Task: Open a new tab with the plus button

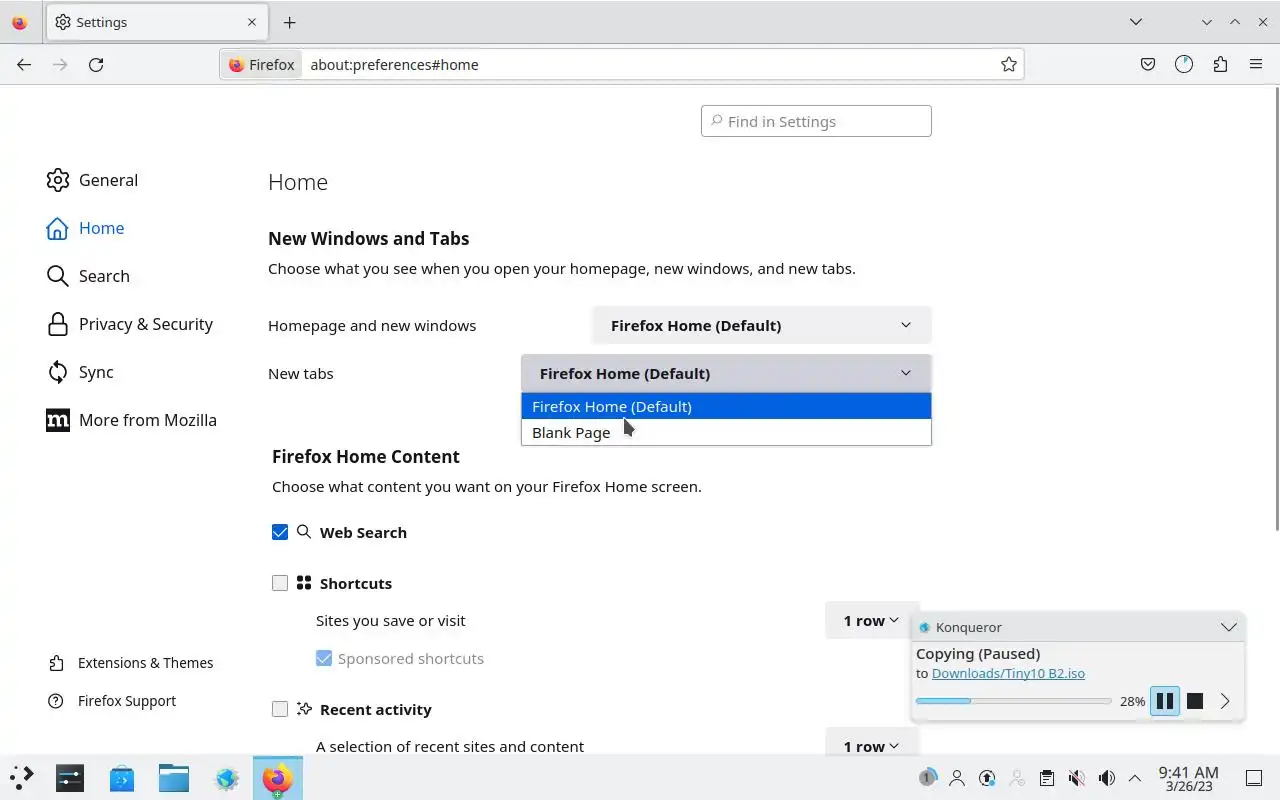Action: [289, 22]
